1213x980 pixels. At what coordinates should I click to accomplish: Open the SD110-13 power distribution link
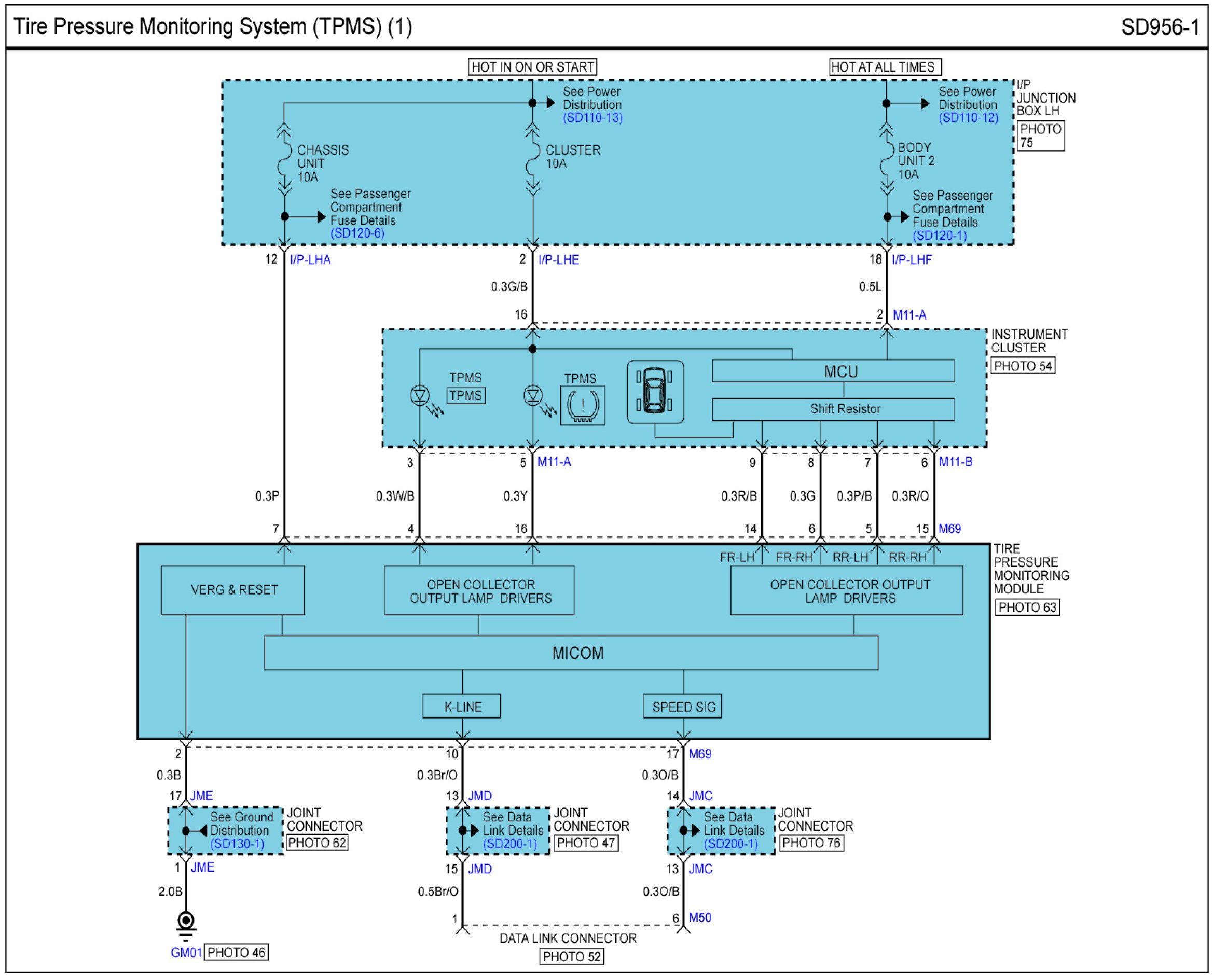coord(592,118)
